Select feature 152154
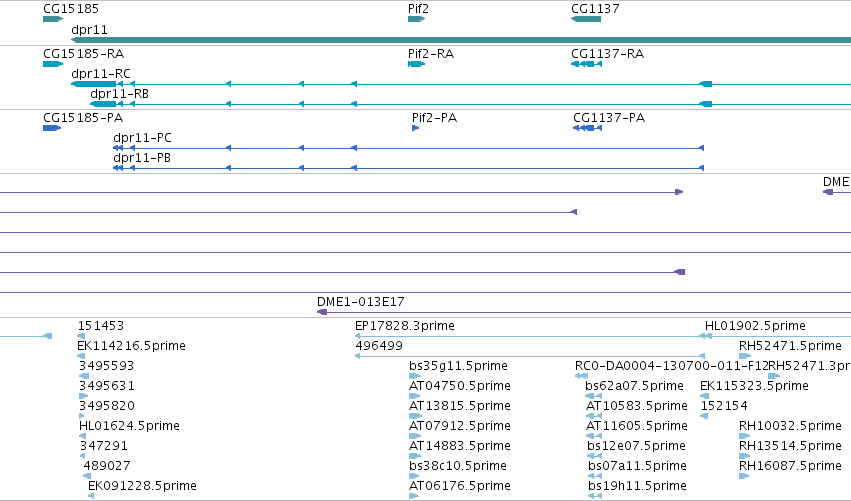The image size is (851, 501). coord(704,416)
